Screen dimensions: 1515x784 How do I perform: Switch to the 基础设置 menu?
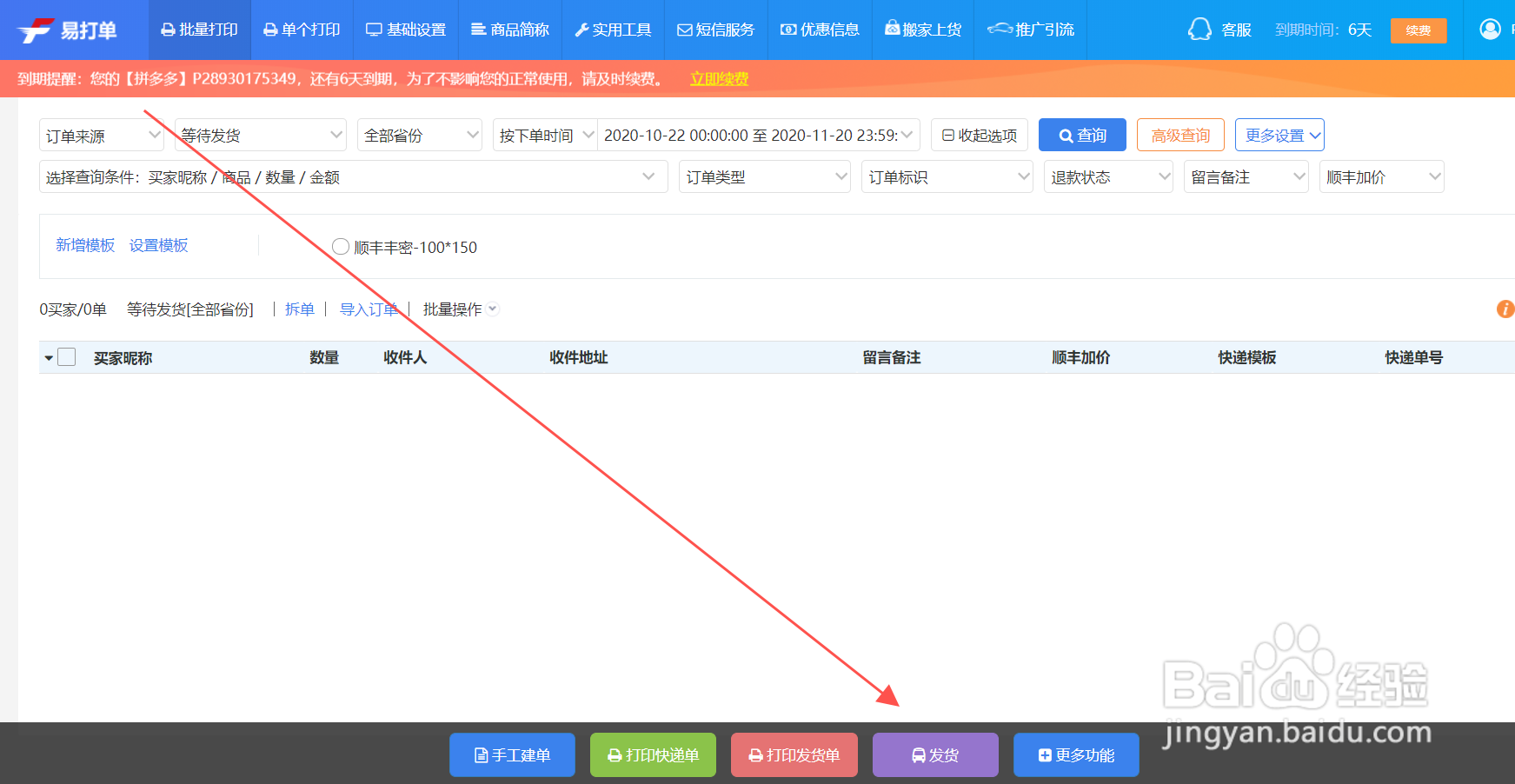pos(405,29)
